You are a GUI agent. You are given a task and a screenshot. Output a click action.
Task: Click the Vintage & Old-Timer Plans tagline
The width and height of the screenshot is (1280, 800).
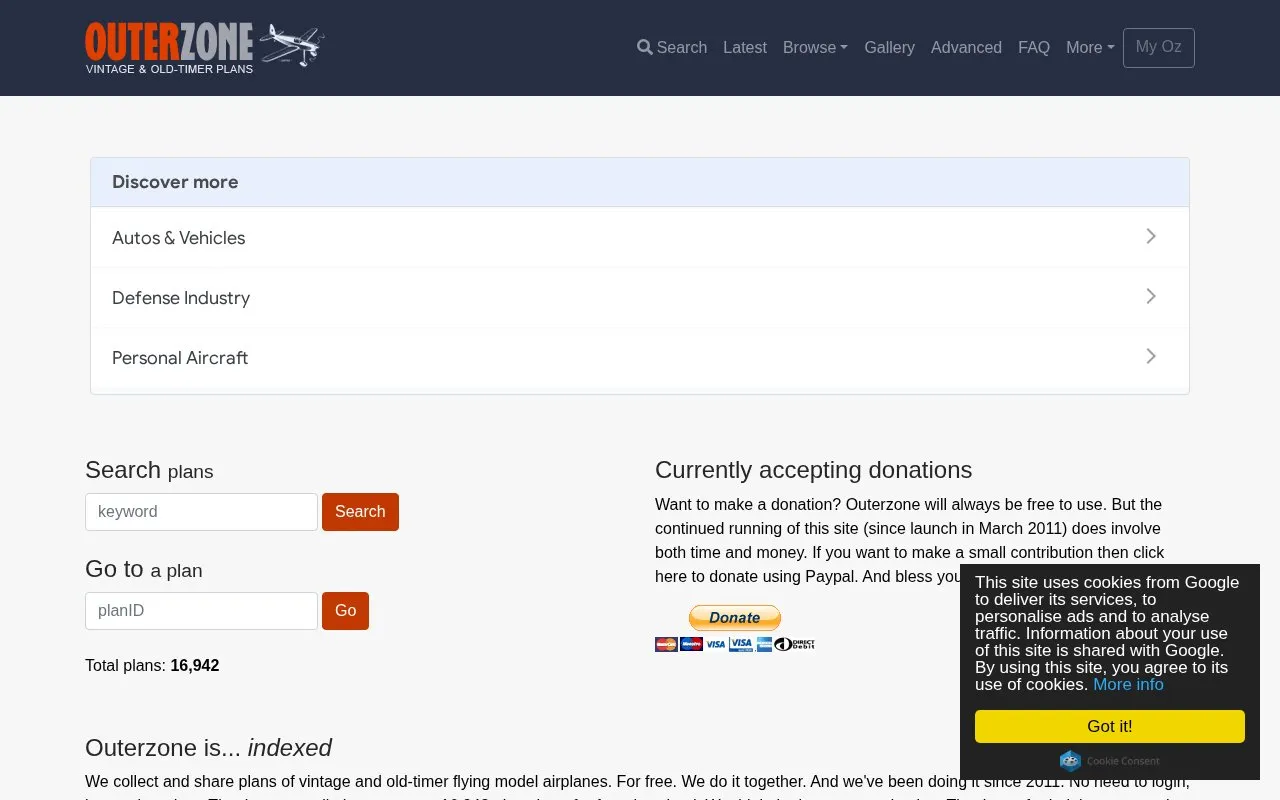(x=169, y=69)
